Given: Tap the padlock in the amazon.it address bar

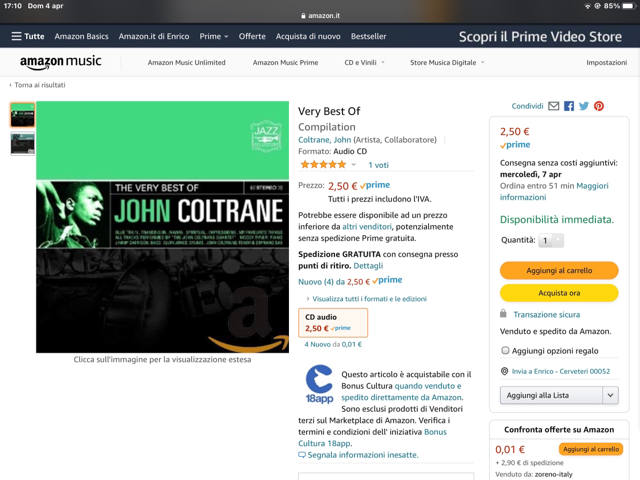Looking at the screenshot, I should (x=303, y=16).
